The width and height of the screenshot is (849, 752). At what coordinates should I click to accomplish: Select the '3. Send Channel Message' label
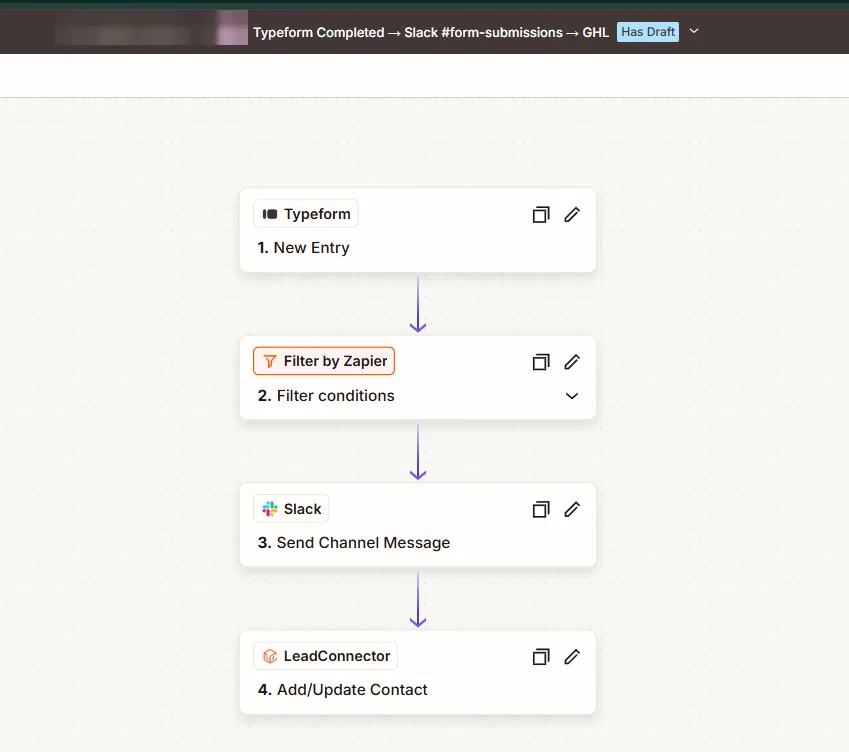pyautogui.click(x=354, y=542)
